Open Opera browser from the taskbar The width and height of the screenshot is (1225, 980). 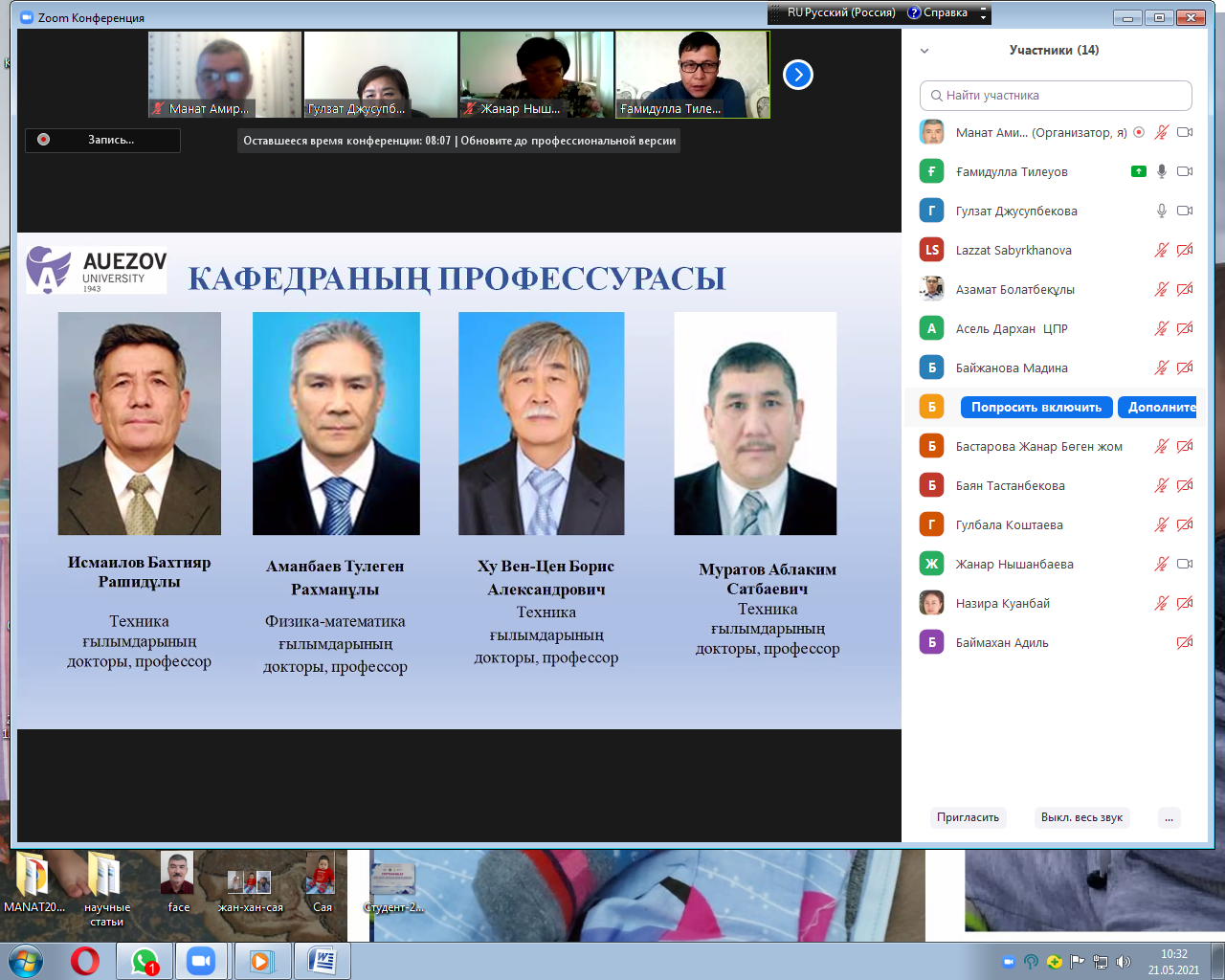click(85, 961)
